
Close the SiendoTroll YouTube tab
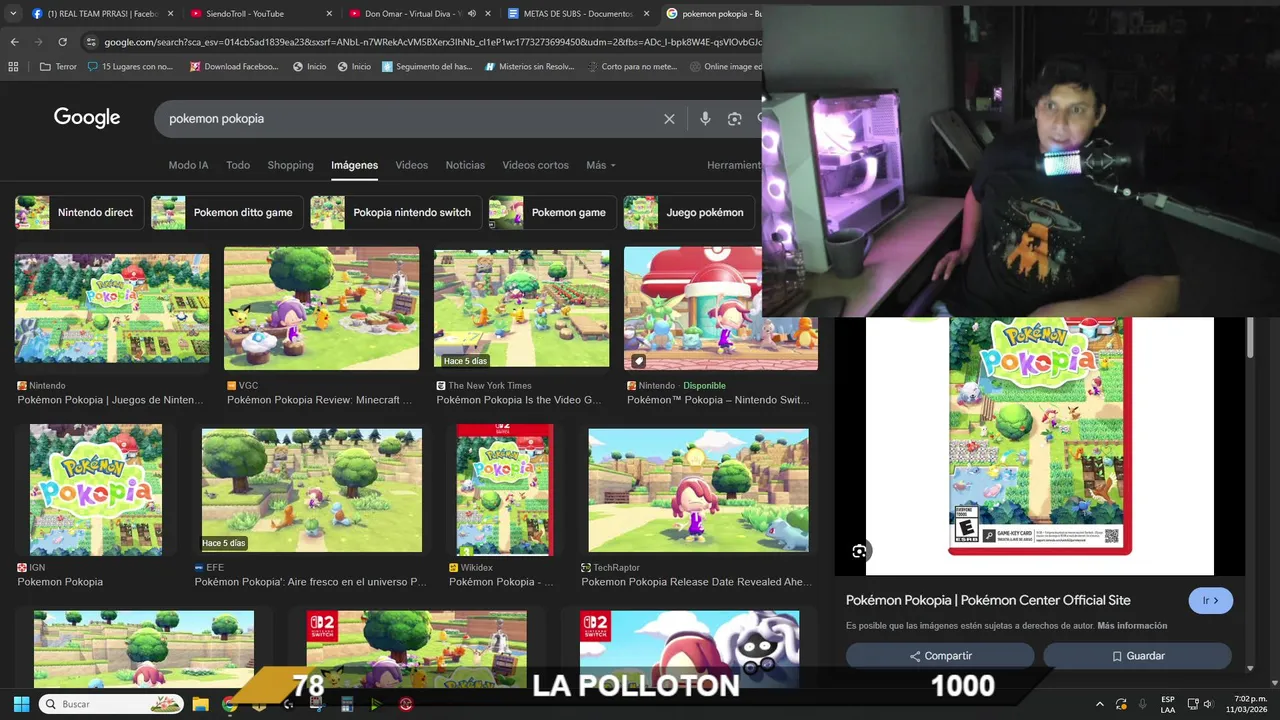click(x=329, y=14)
